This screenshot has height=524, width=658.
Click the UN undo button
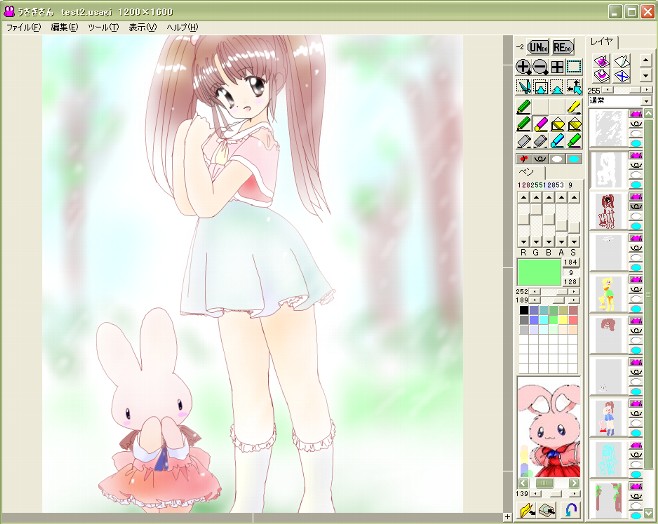tap(538, 46)
